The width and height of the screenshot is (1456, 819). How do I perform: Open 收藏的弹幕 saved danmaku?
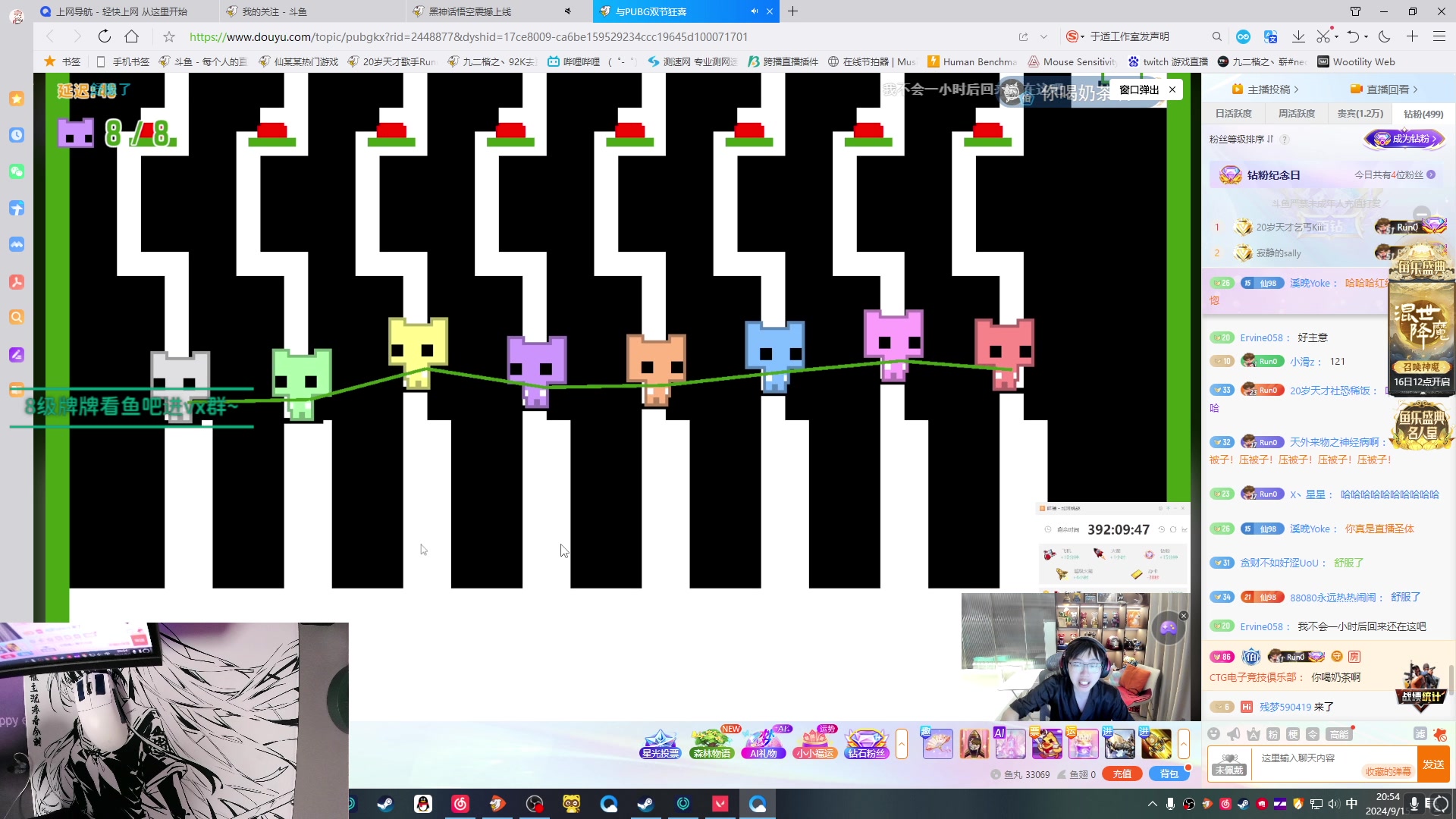[1389, 771]
